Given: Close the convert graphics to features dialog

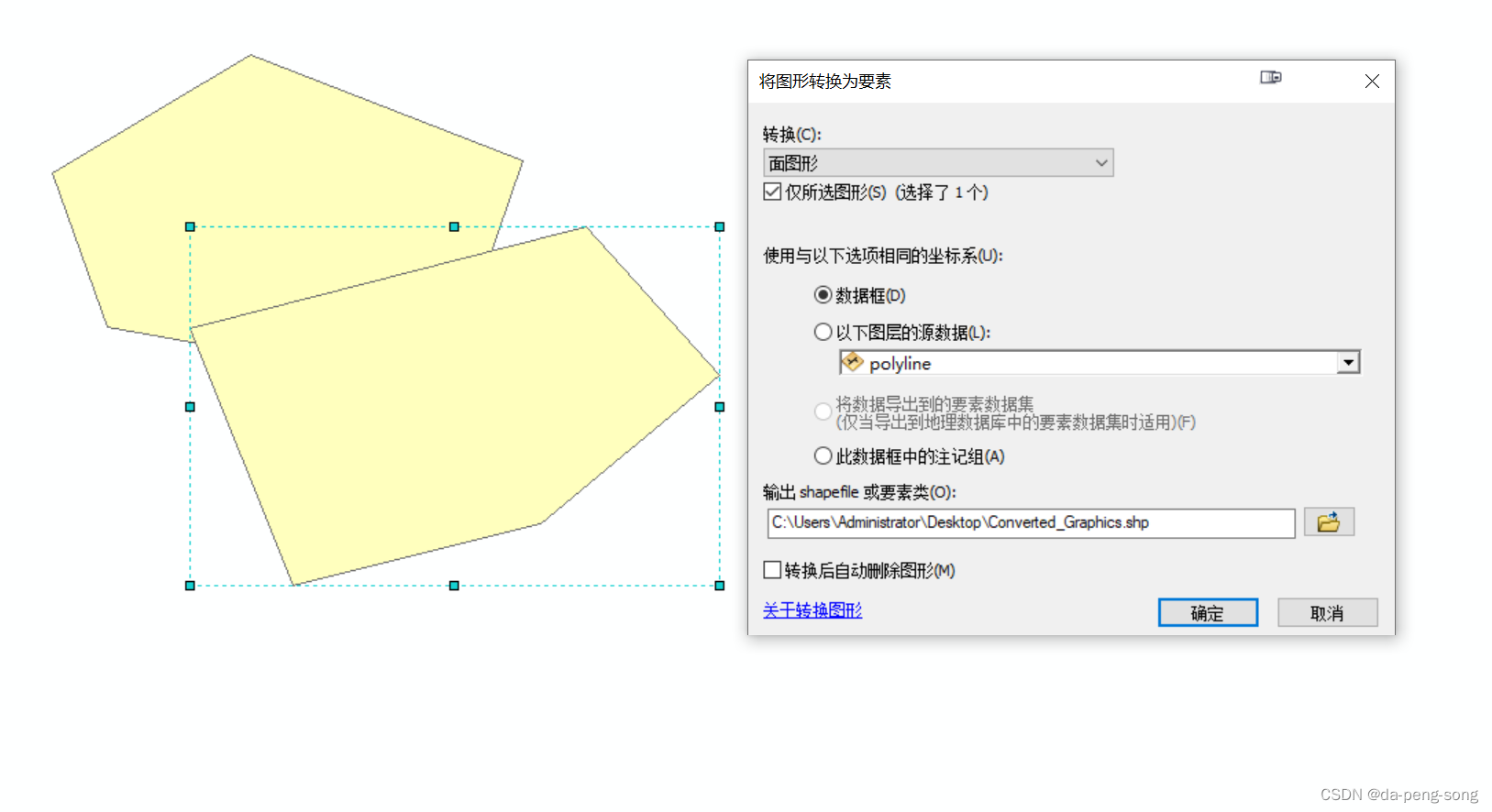Looking at the screenshot, I should (1372, 82).
